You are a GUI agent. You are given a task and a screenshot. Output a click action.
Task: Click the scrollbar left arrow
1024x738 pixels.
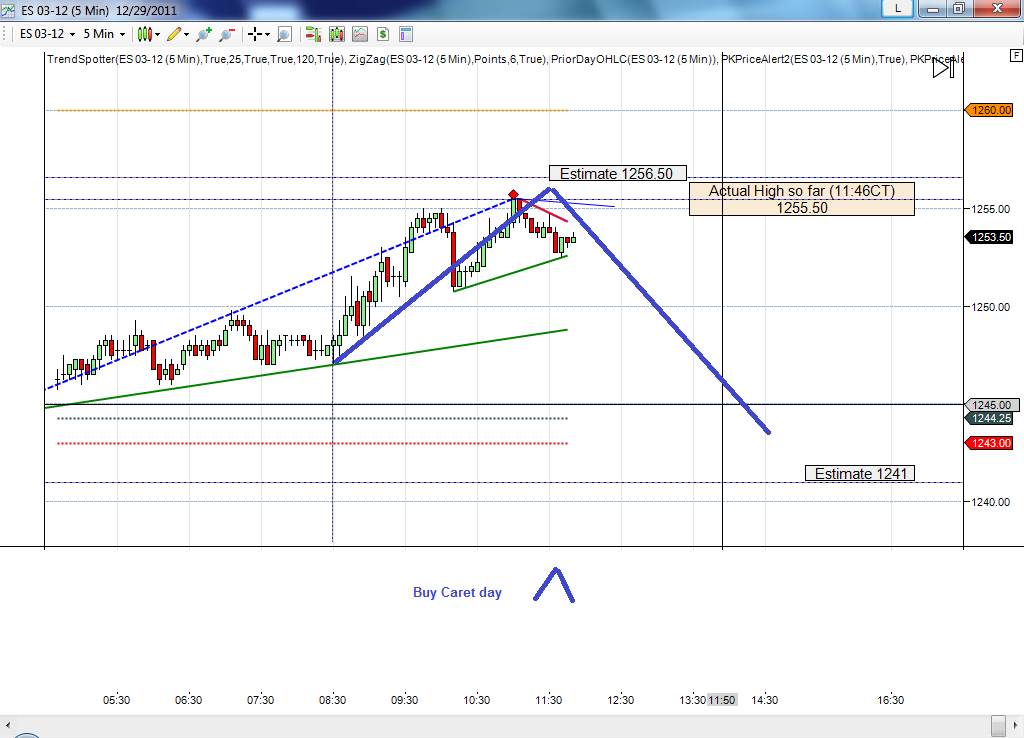[x=8, y=726]
